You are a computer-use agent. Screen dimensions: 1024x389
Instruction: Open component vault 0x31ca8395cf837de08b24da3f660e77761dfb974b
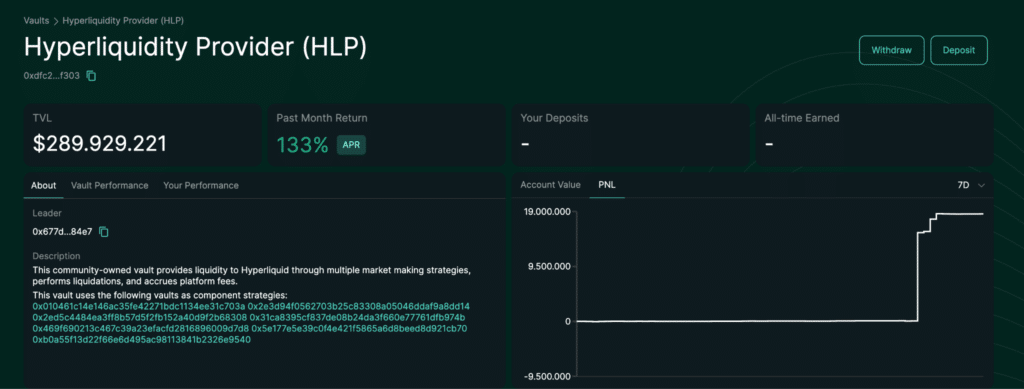pos(357,317)
